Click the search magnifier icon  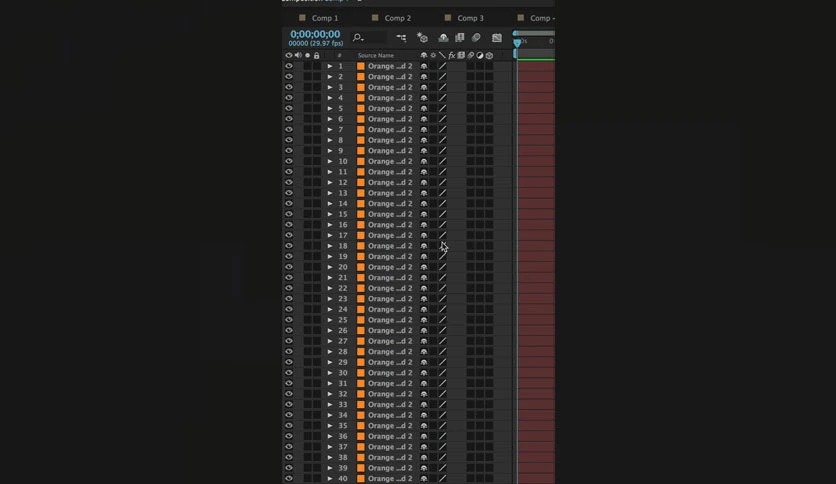tap(358, 38)
